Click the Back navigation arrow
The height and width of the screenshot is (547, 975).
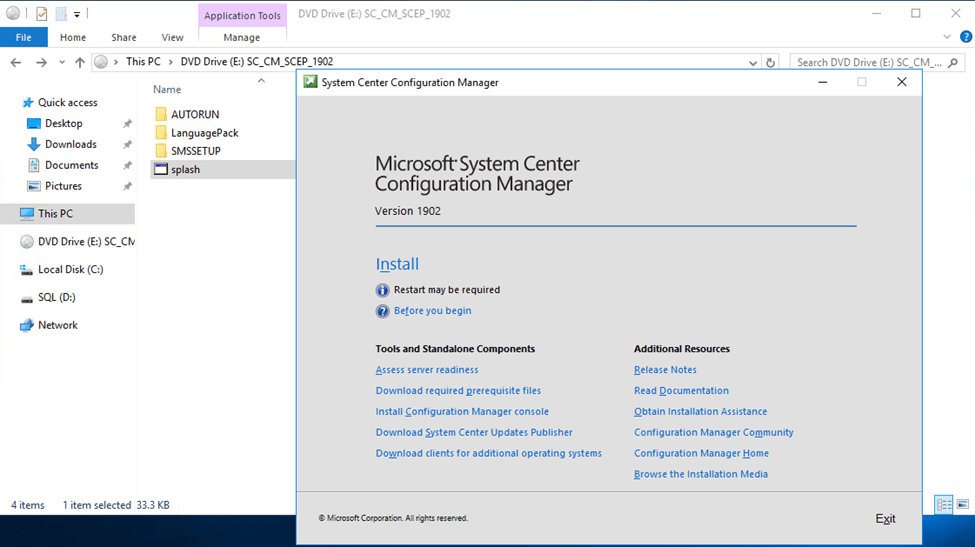point(15,62)
